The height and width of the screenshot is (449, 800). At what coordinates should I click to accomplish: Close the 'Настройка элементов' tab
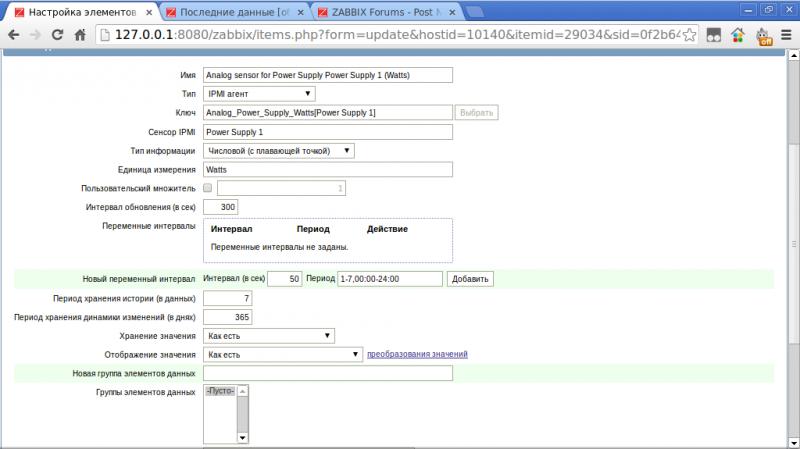[149, 12]
